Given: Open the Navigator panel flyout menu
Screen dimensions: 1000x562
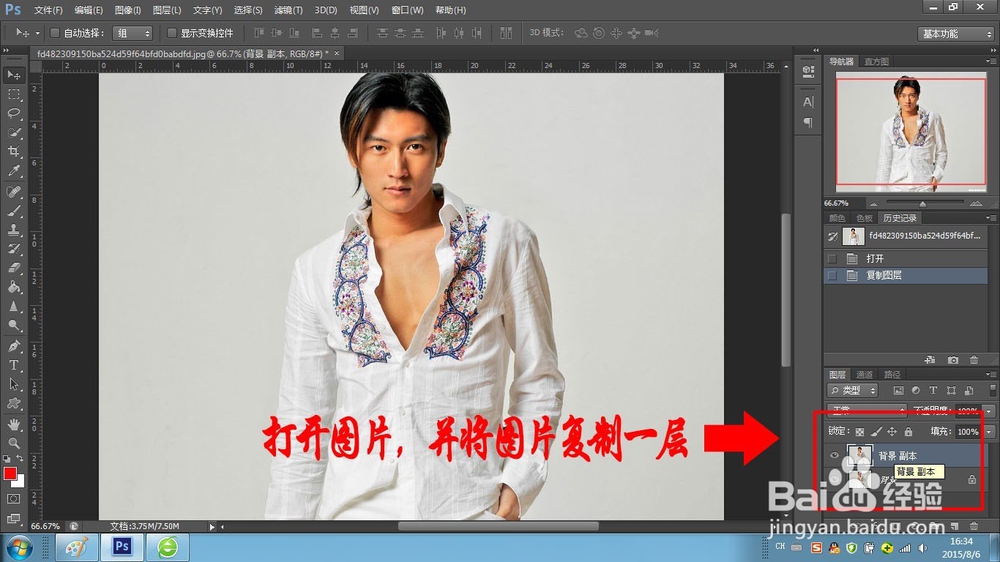Looking at the screenshot, I should [x=990, y=61].
